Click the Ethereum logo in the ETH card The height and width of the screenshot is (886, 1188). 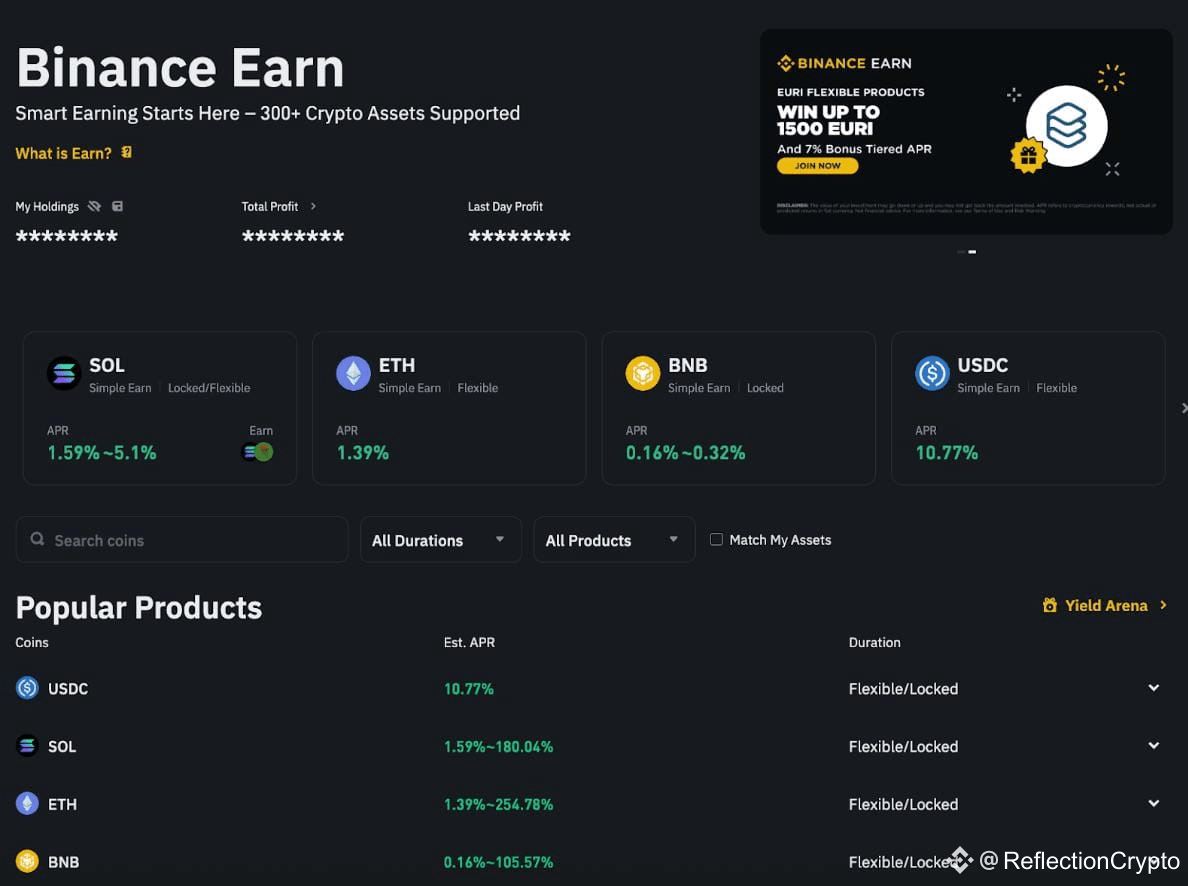point(352,373)
